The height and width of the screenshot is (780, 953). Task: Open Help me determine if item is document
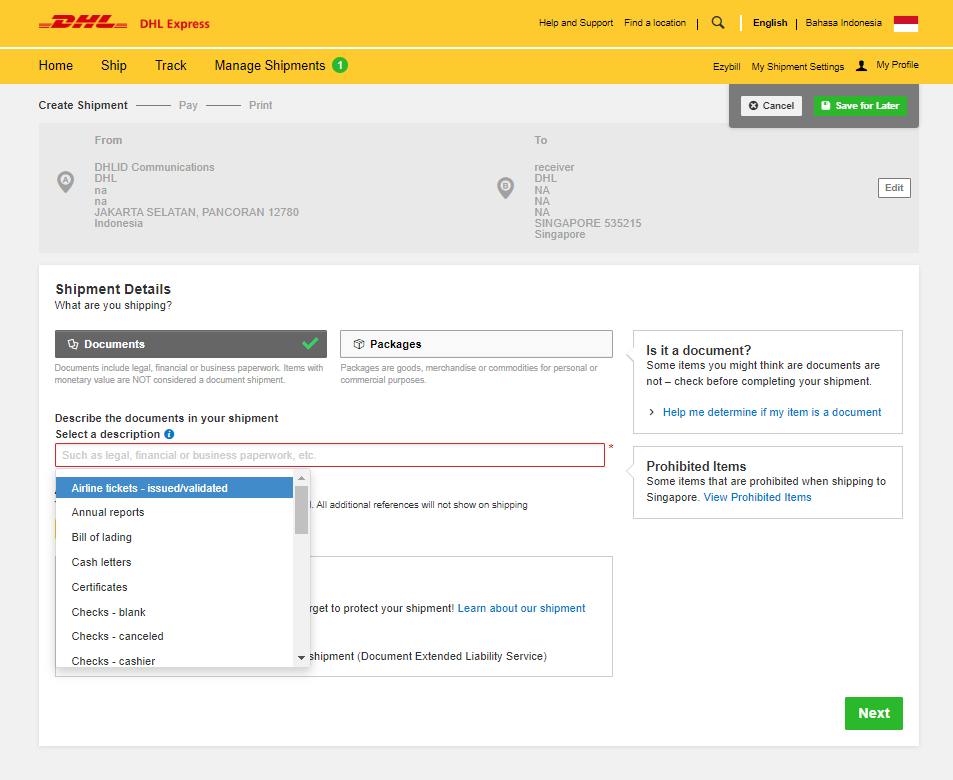pos(771,412)
